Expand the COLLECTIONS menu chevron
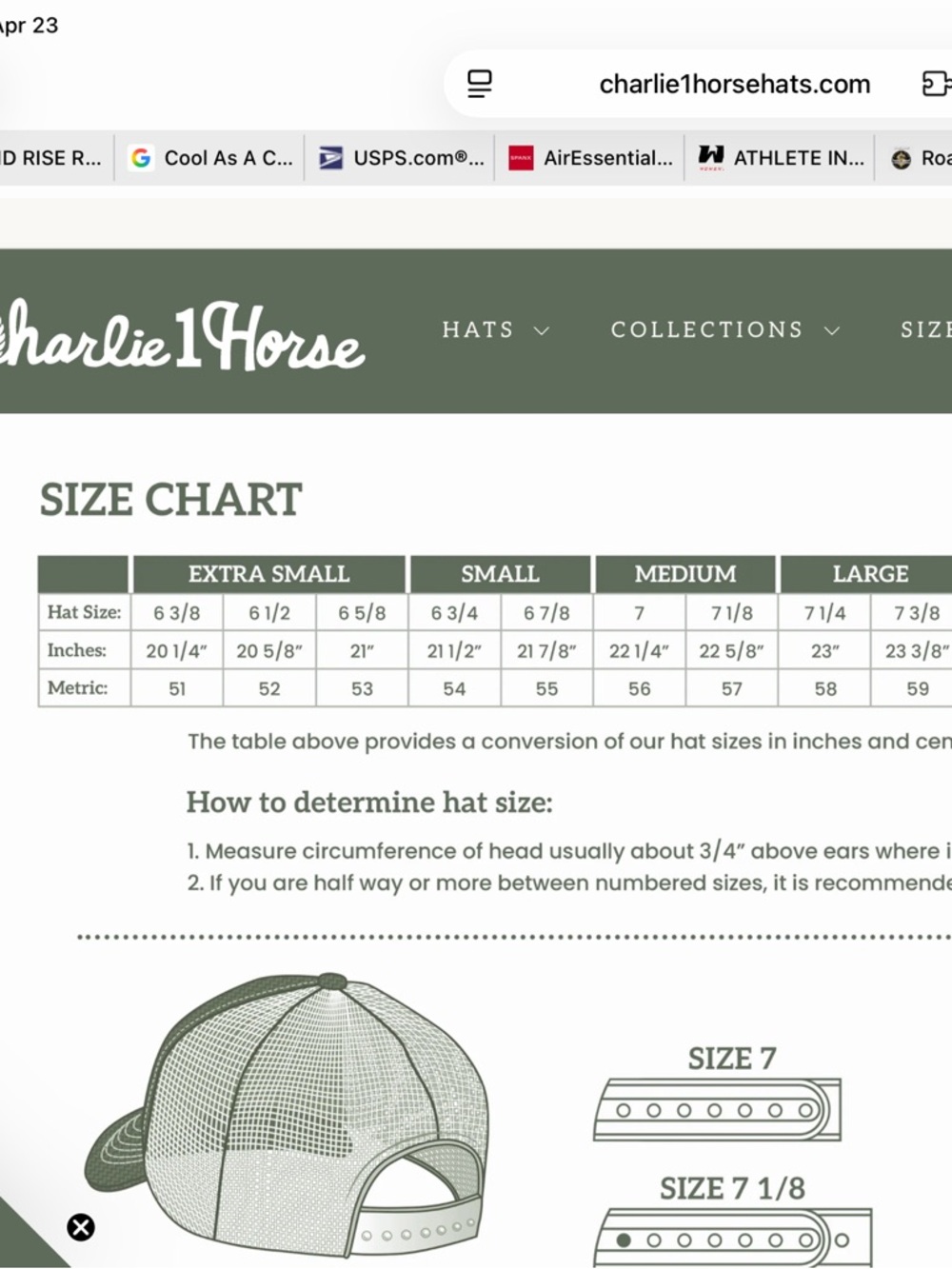 click(832, 330)
